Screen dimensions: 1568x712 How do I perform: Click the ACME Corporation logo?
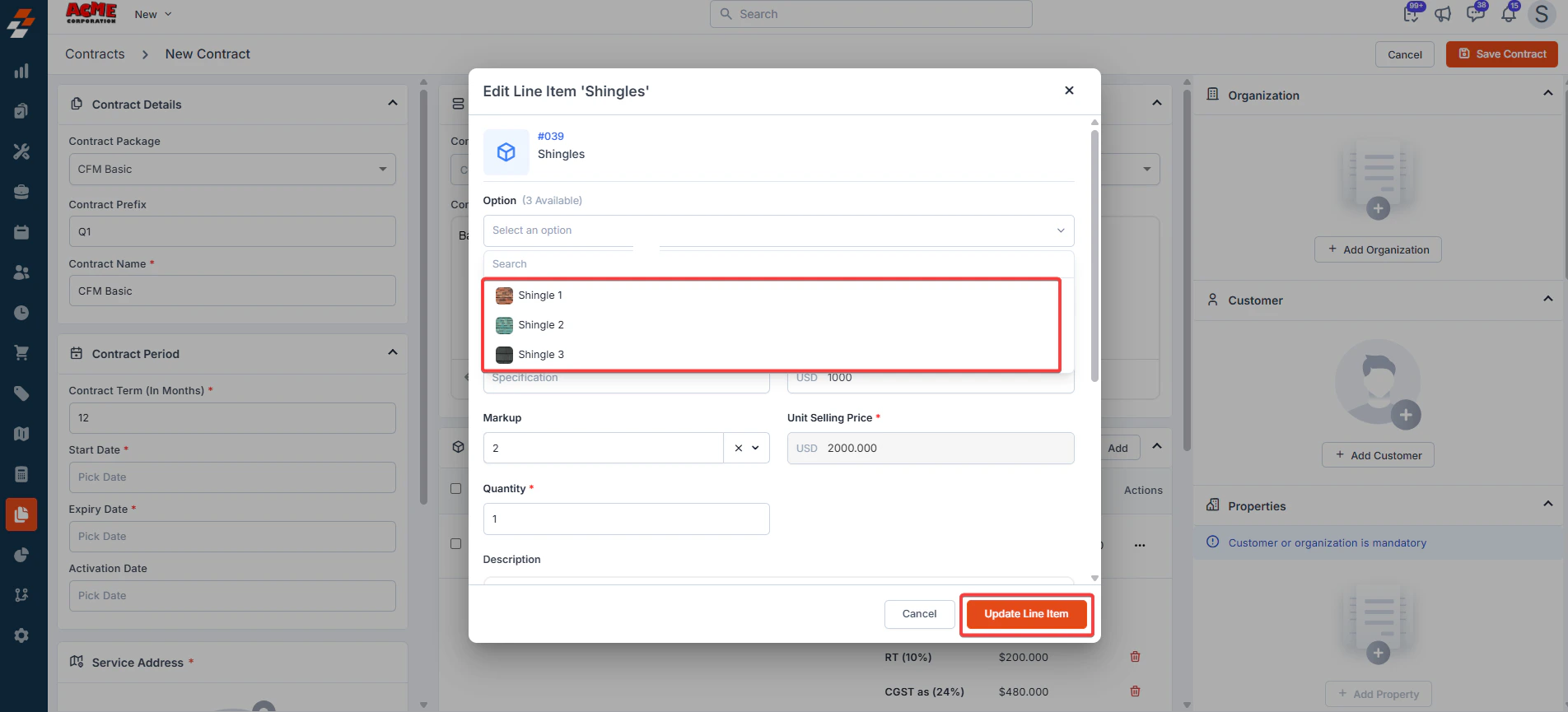pyautogui.click(x=91, y=13)
